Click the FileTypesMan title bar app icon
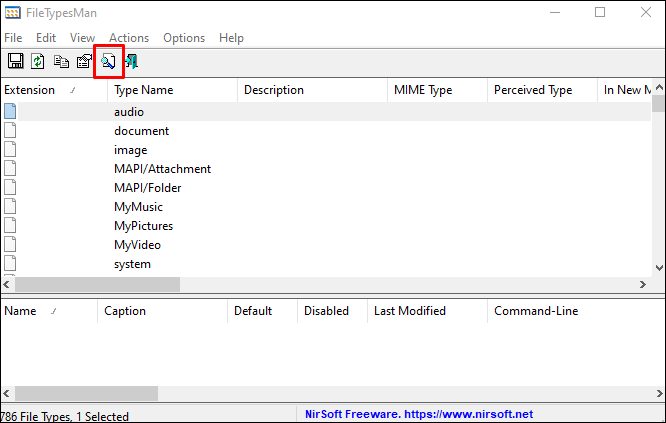Image resolution: width=666 pixels, height=423 pixels. (12, 13)
